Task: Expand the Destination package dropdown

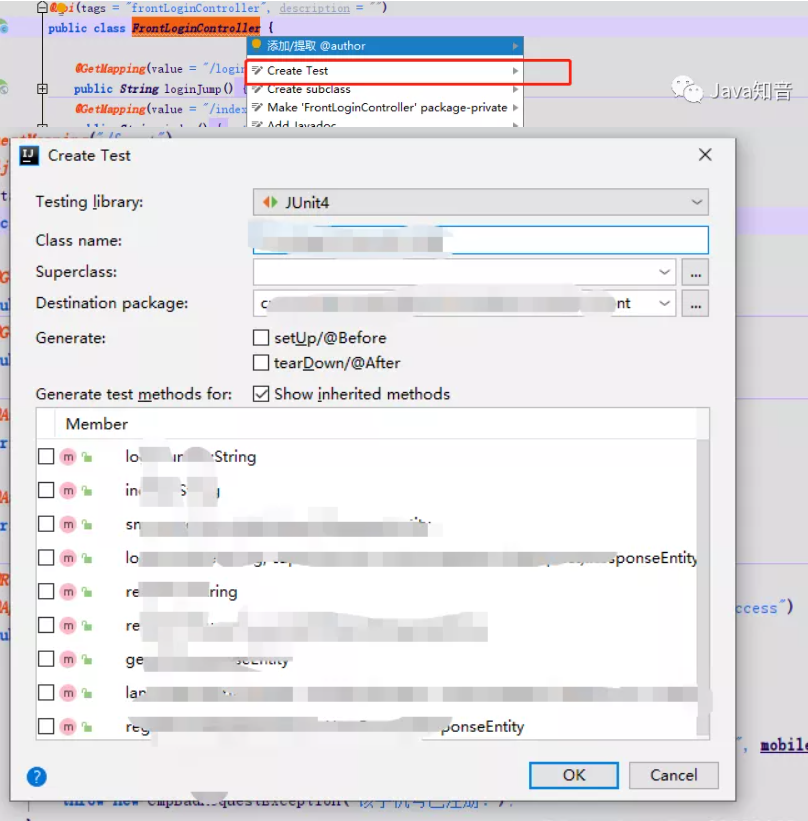Action: tap(664, 303)
